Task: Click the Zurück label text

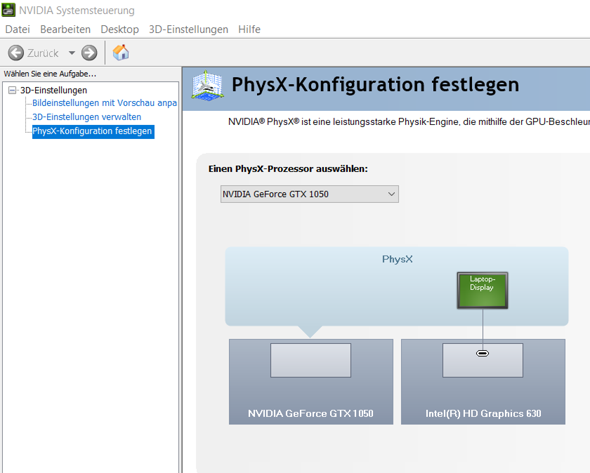Action: (x=43, y=53)
